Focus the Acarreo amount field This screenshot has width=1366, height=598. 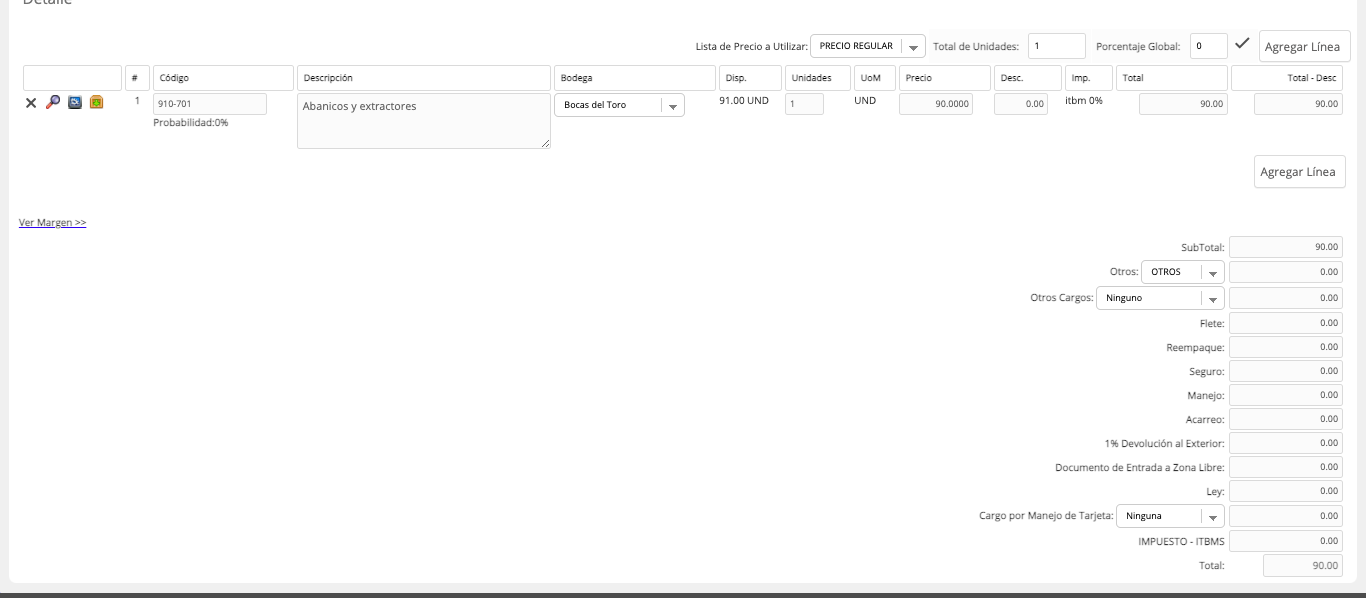pos(1286,419)
